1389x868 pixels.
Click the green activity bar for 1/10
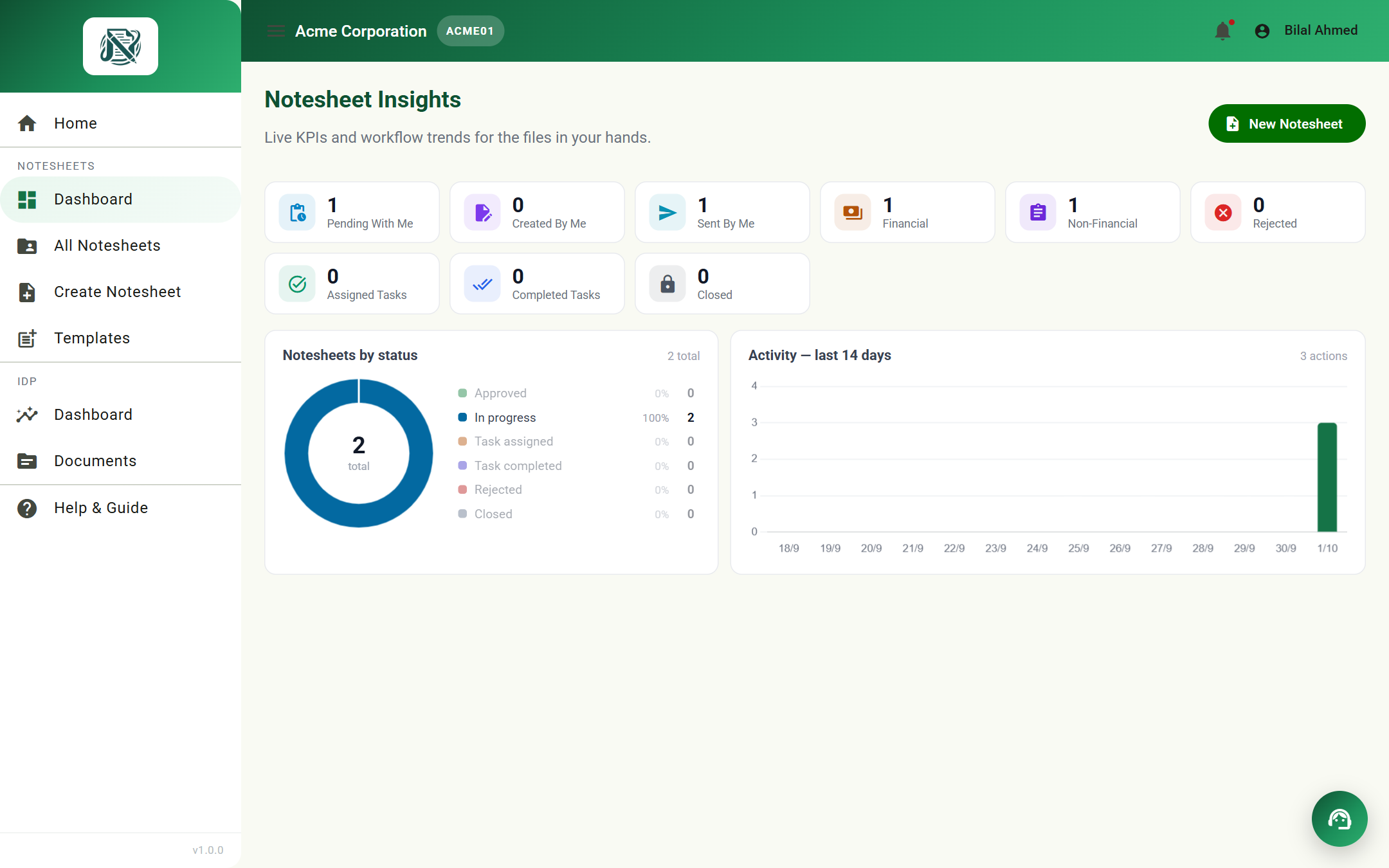coord(1327,477)
